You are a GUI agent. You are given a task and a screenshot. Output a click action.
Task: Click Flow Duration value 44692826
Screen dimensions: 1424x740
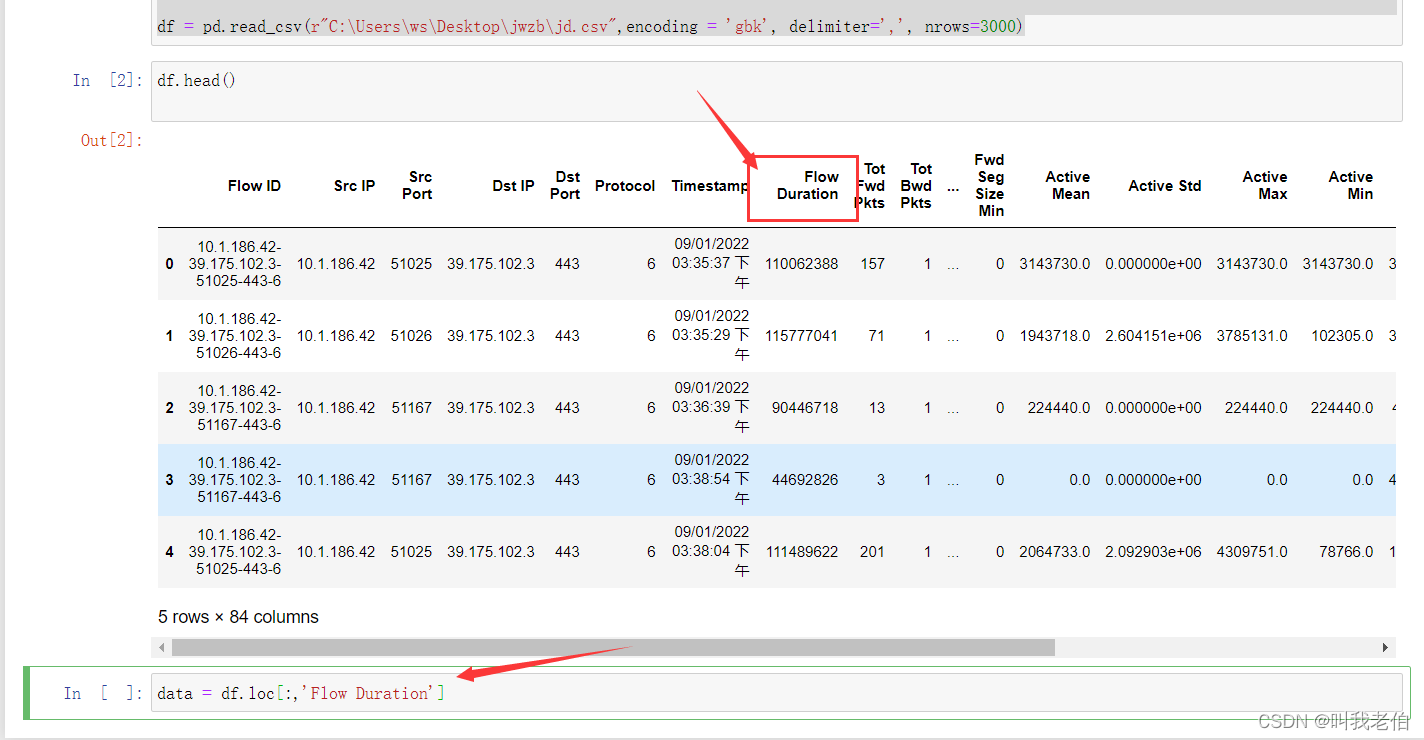pos(805,480)
